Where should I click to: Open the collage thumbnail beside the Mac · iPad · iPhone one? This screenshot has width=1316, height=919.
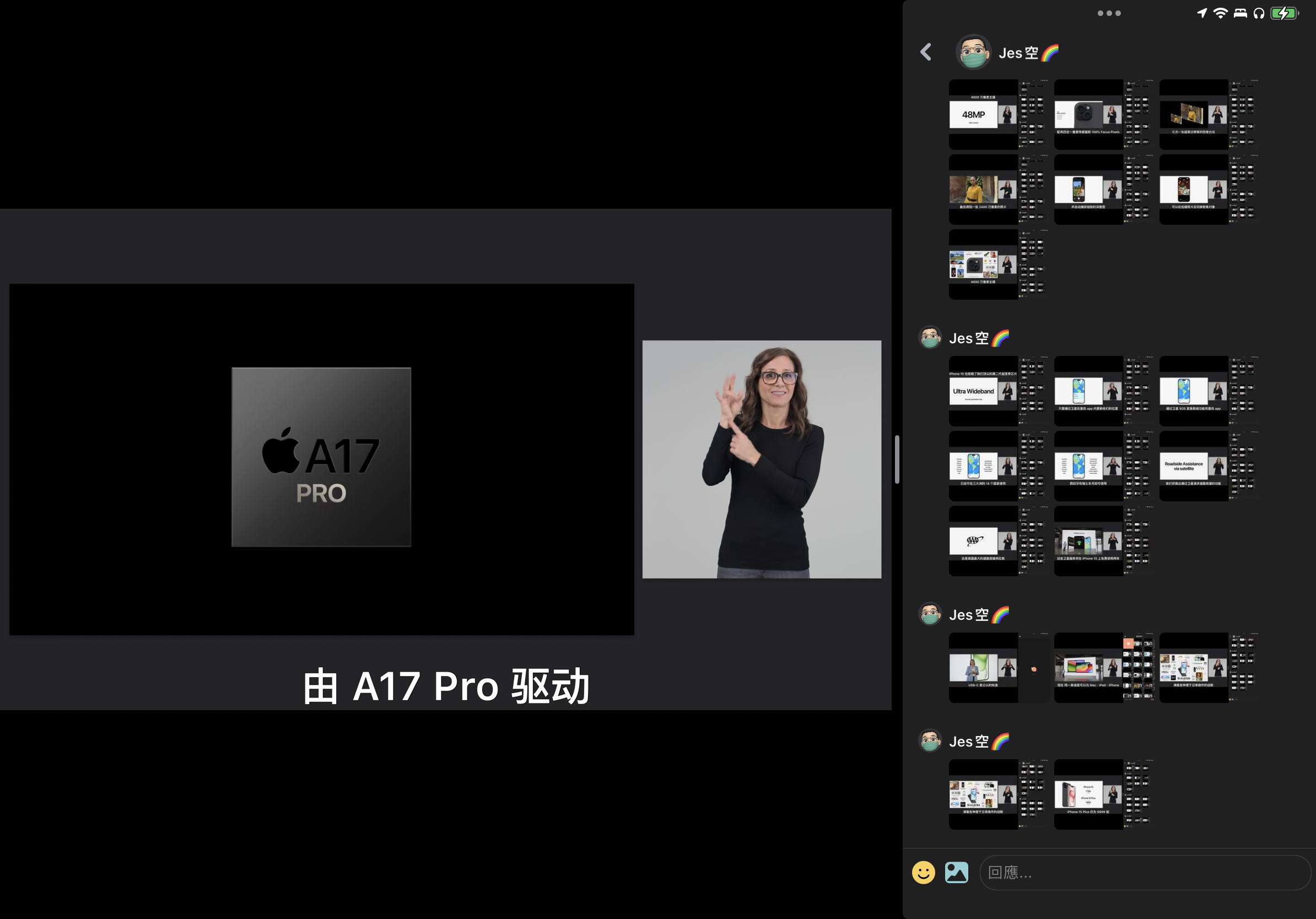pos(1210,668)
